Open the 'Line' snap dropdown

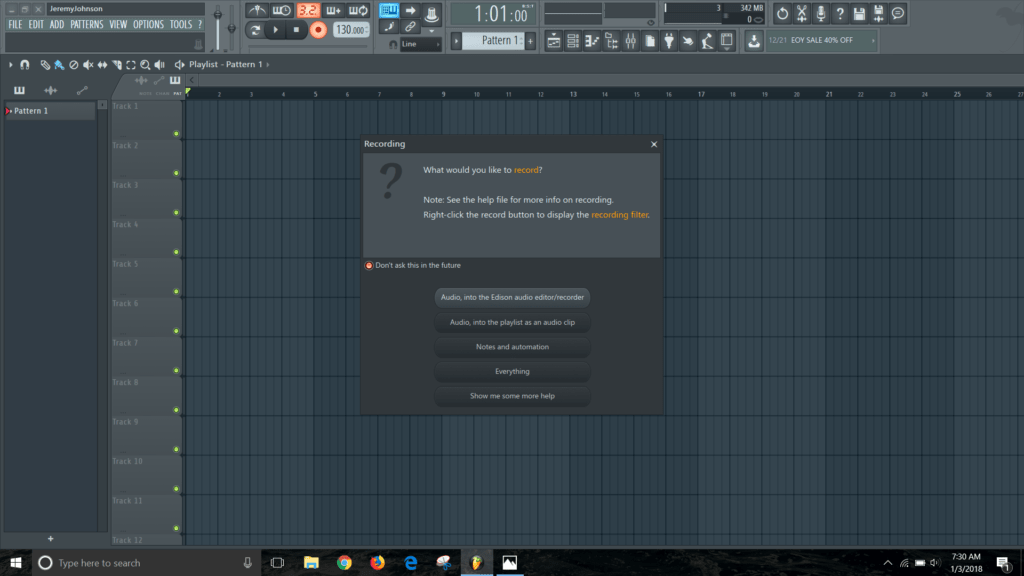[410, 44]
